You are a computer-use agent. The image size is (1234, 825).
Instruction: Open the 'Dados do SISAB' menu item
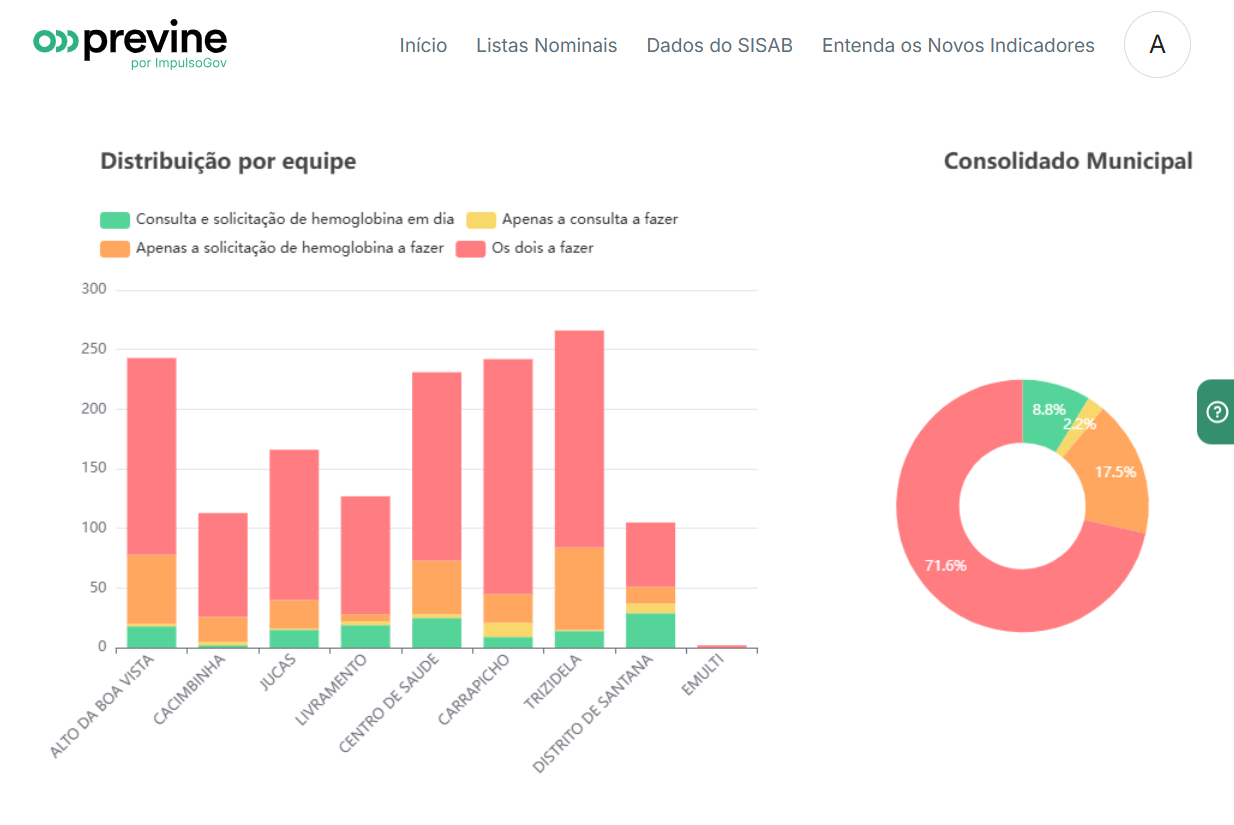click(719, 45)
